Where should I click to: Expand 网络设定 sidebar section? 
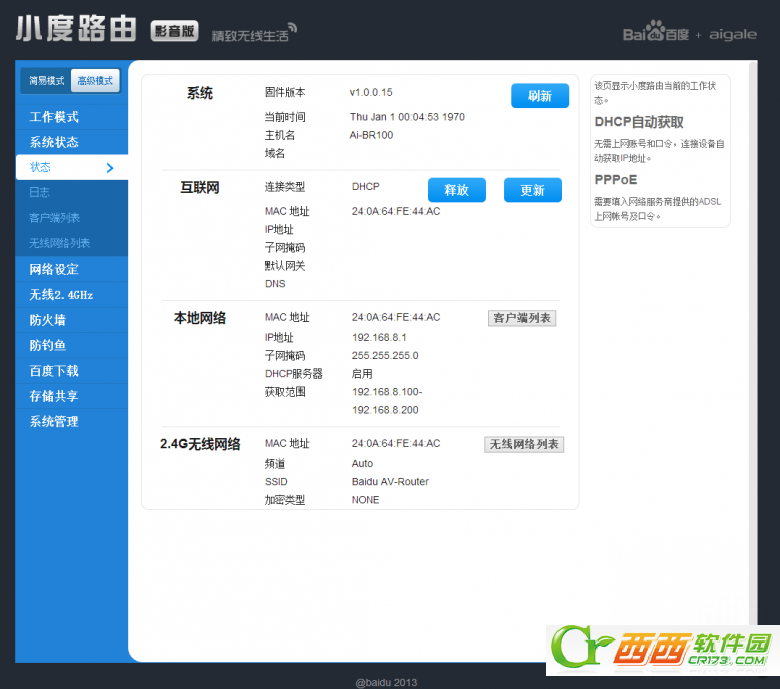(x=72, y=269)
